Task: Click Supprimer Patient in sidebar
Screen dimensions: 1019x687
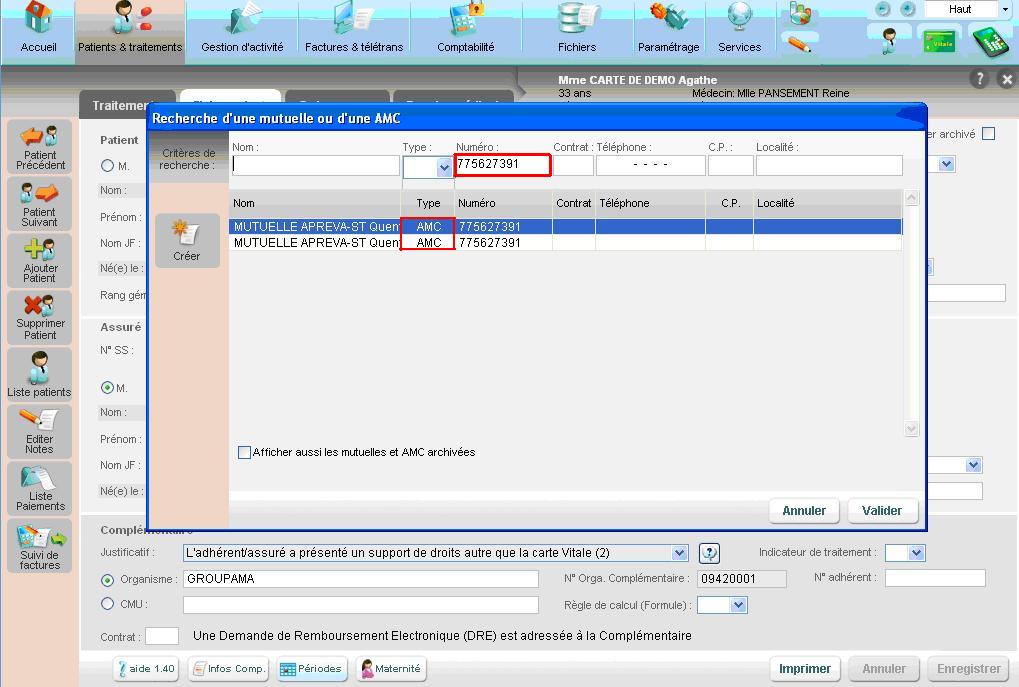Action: [x=40, y=317]
